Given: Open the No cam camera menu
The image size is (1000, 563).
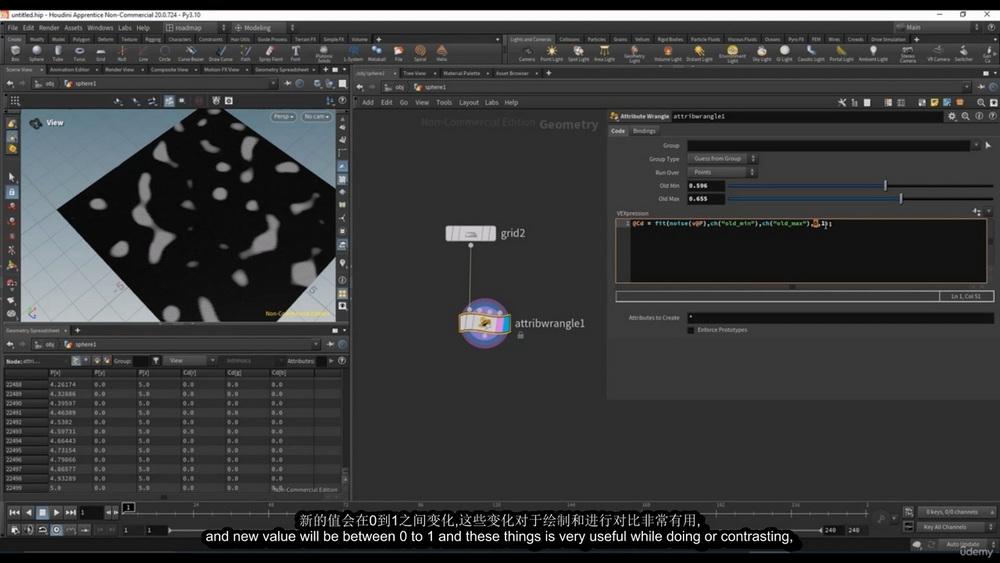Looking at the screenshot, I should [316, 117].
